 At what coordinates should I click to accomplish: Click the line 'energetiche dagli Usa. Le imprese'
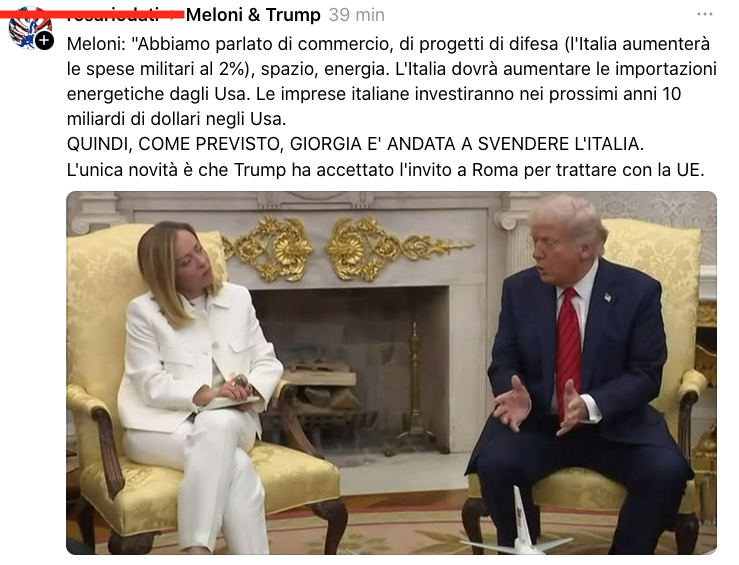coord(374,94)
